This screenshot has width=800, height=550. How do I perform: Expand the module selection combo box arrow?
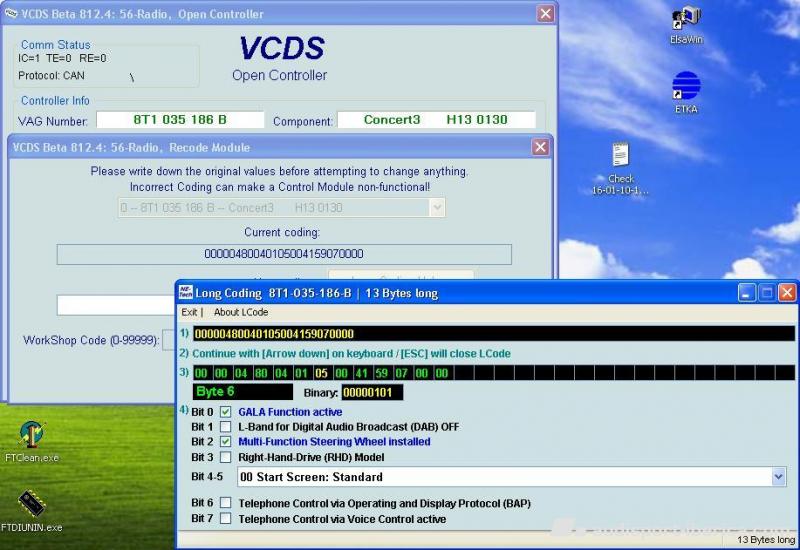437,208
